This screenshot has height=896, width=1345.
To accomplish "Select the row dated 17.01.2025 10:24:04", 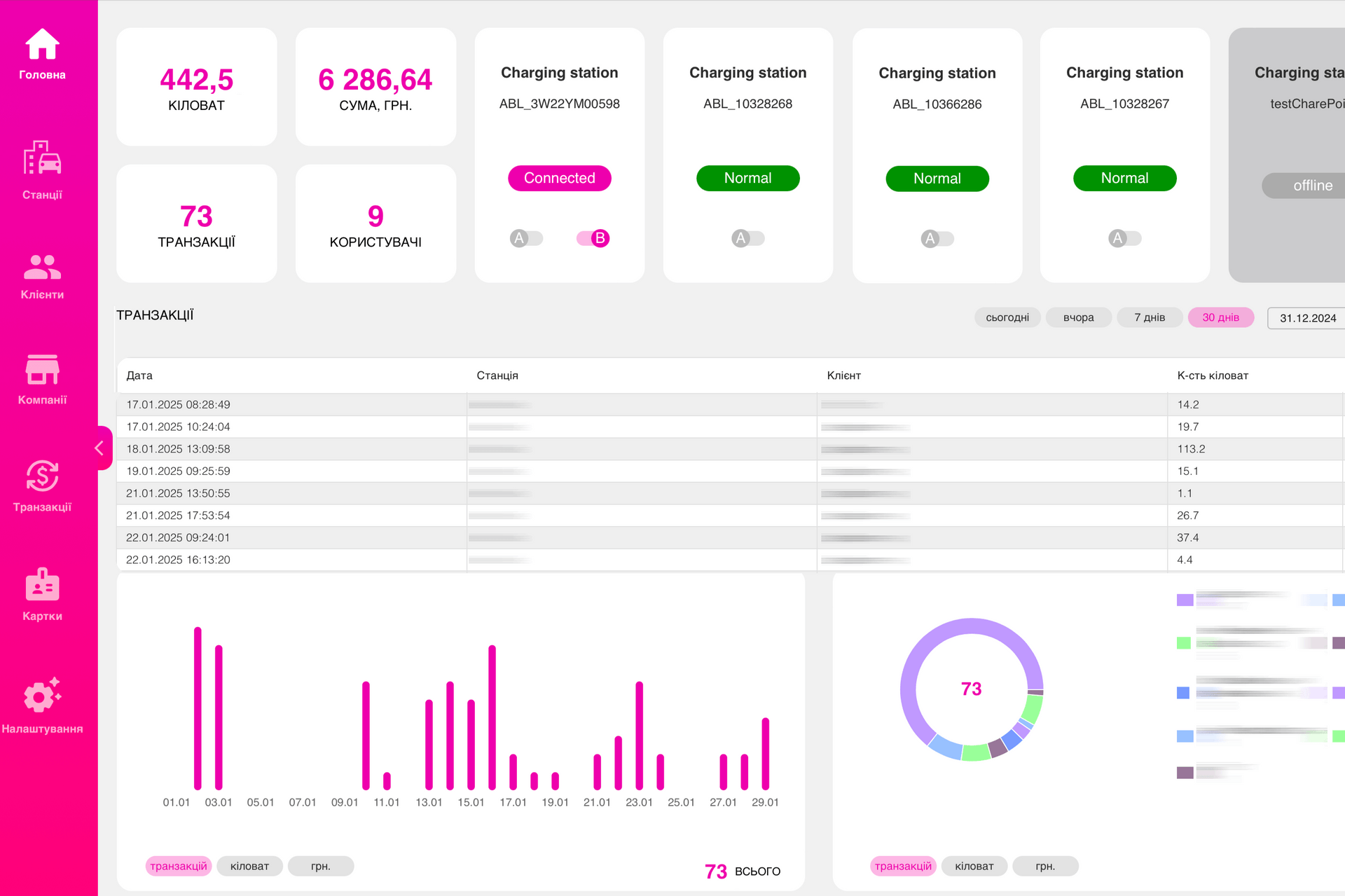I will pyautogui.click(x=729, y=427).
